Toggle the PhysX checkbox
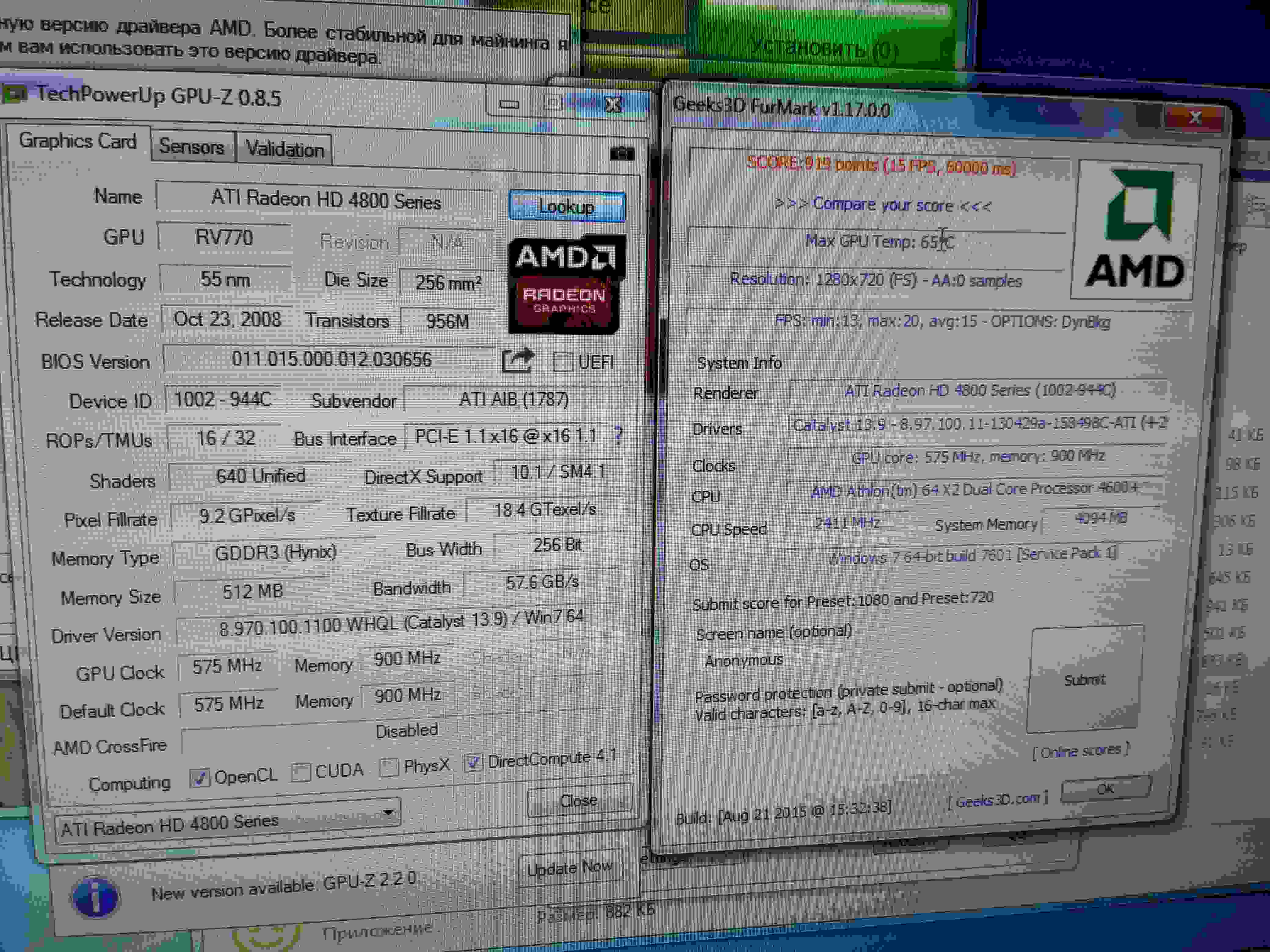Viewport: 1270px width, 952px height. (389, 767)
